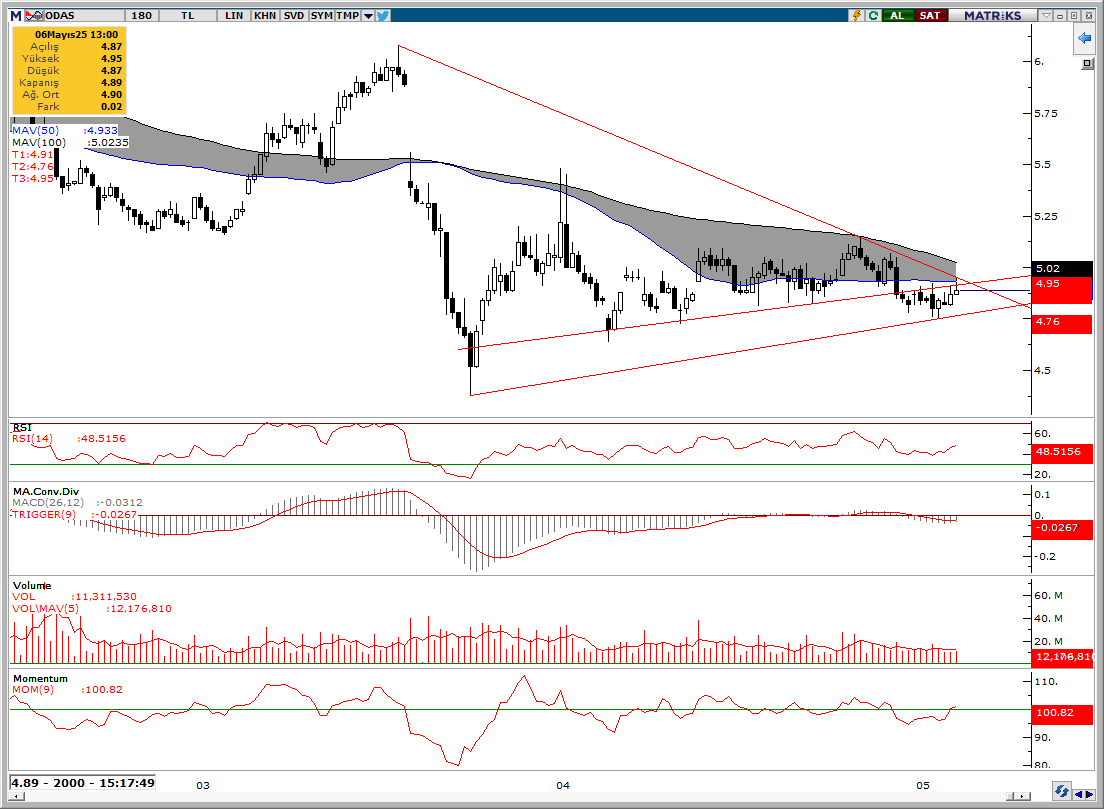Image resolution: width=1104 pixels, height=809 pixels.
Task: Select the MAV(50) indicator label
Action: pyautogui.click(x=35, y=130)
